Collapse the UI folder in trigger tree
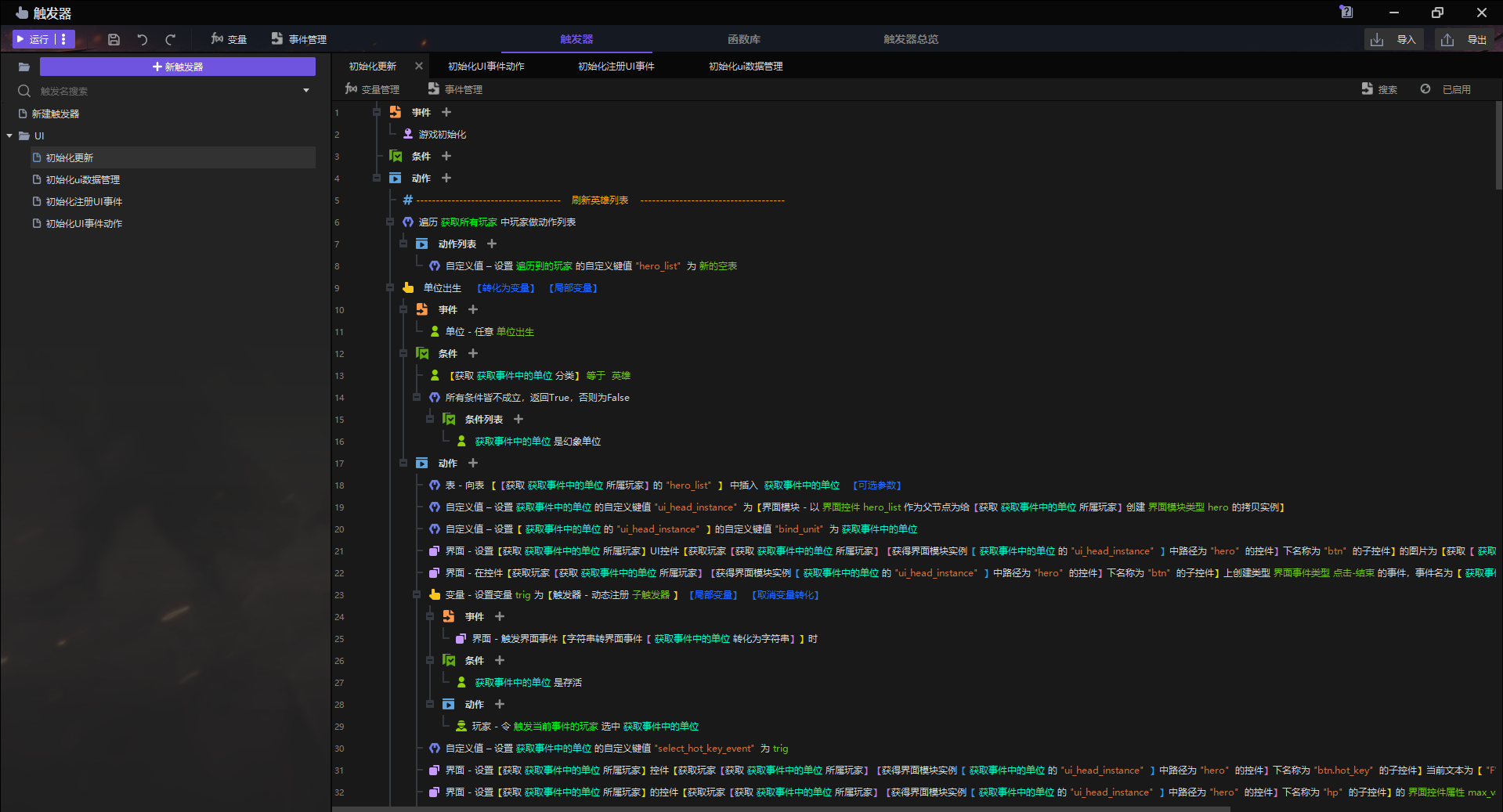The width and height of the screenshot is (1503, 812). click(x=9, y=135)
